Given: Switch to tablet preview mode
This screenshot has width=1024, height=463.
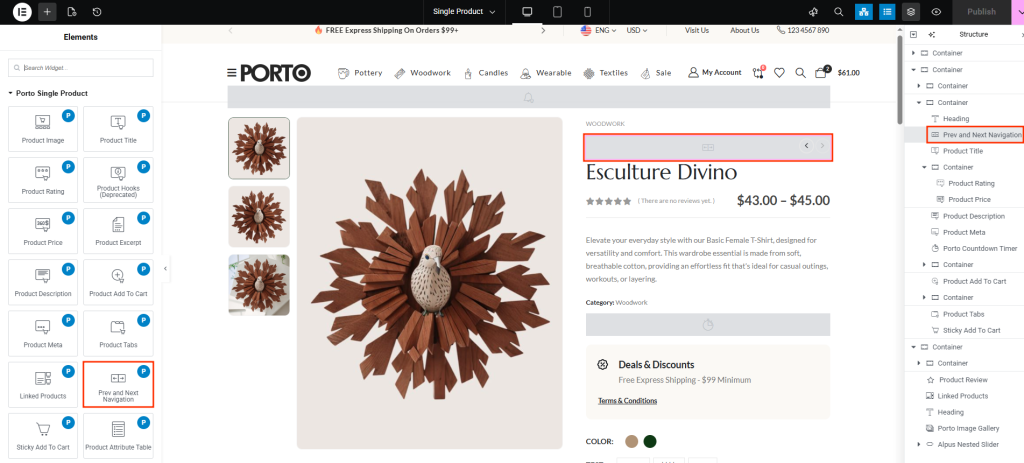Looking at the screenshot, I should coord(557,12).
